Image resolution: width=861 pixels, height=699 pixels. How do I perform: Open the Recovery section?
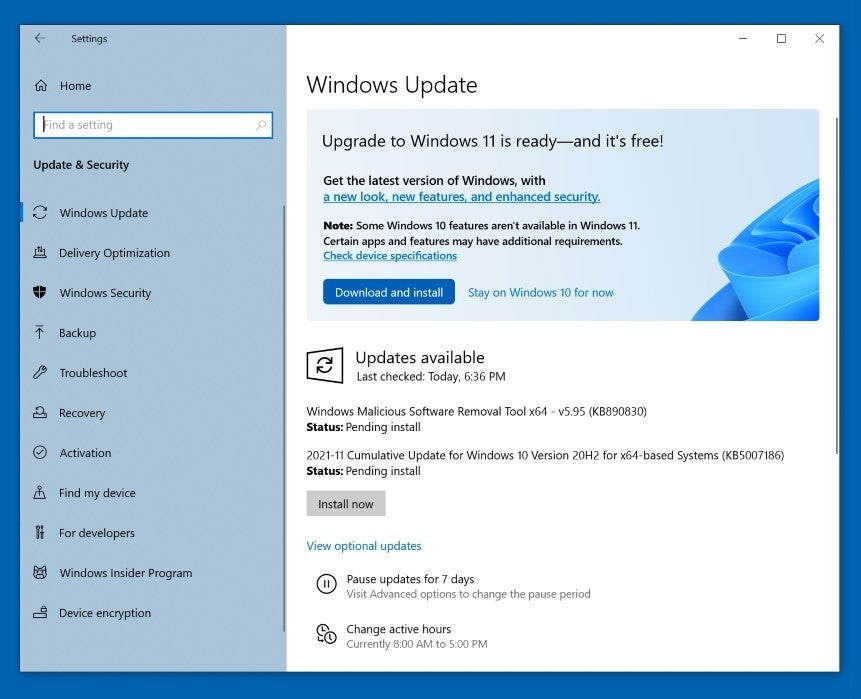pos(82,413)
